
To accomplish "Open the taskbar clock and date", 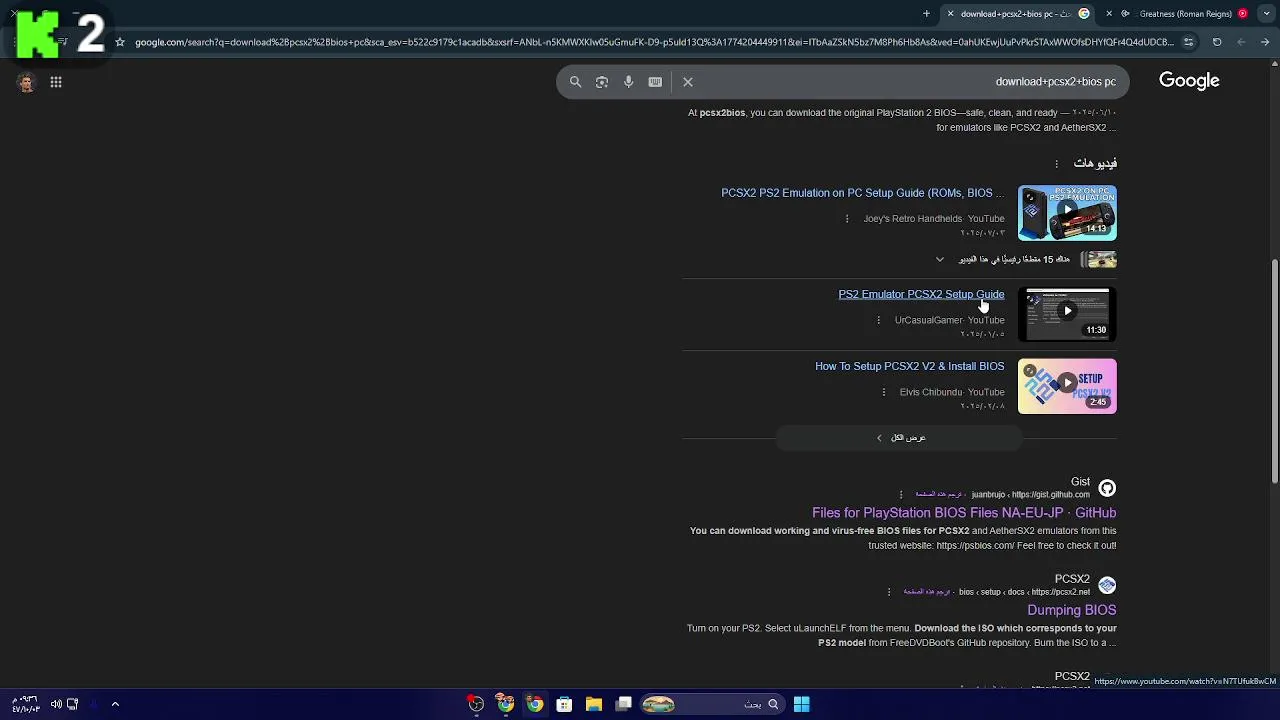I will click(26, 704).
